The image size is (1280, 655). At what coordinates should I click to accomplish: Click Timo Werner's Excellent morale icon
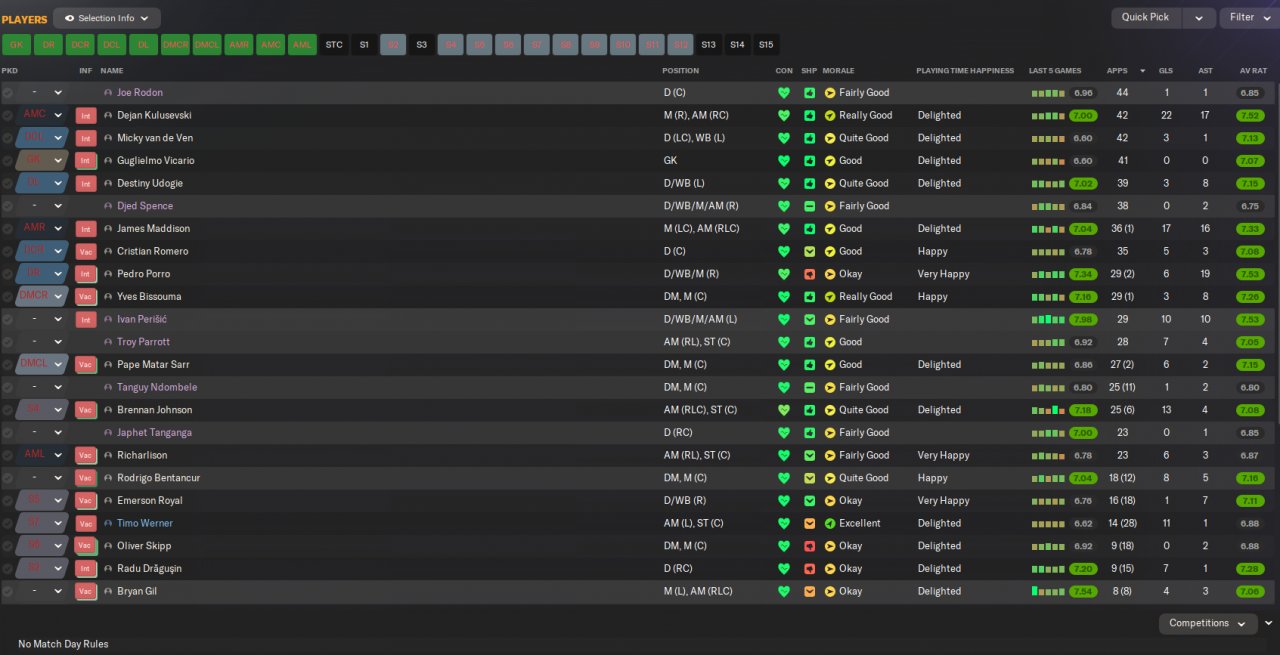[830, 523]
